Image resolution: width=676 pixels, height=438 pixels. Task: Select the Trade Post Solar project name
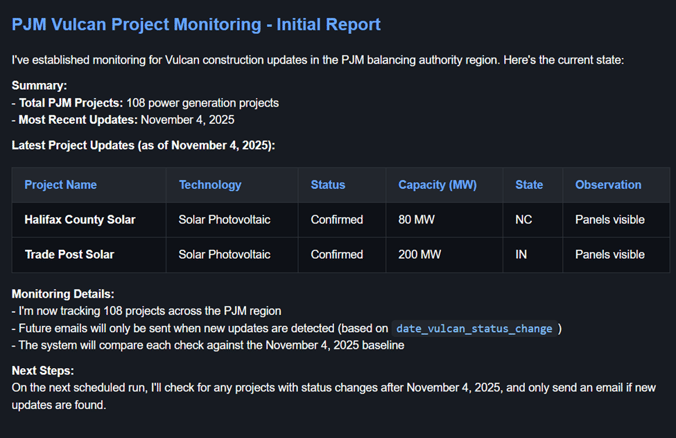click(69, 255)
